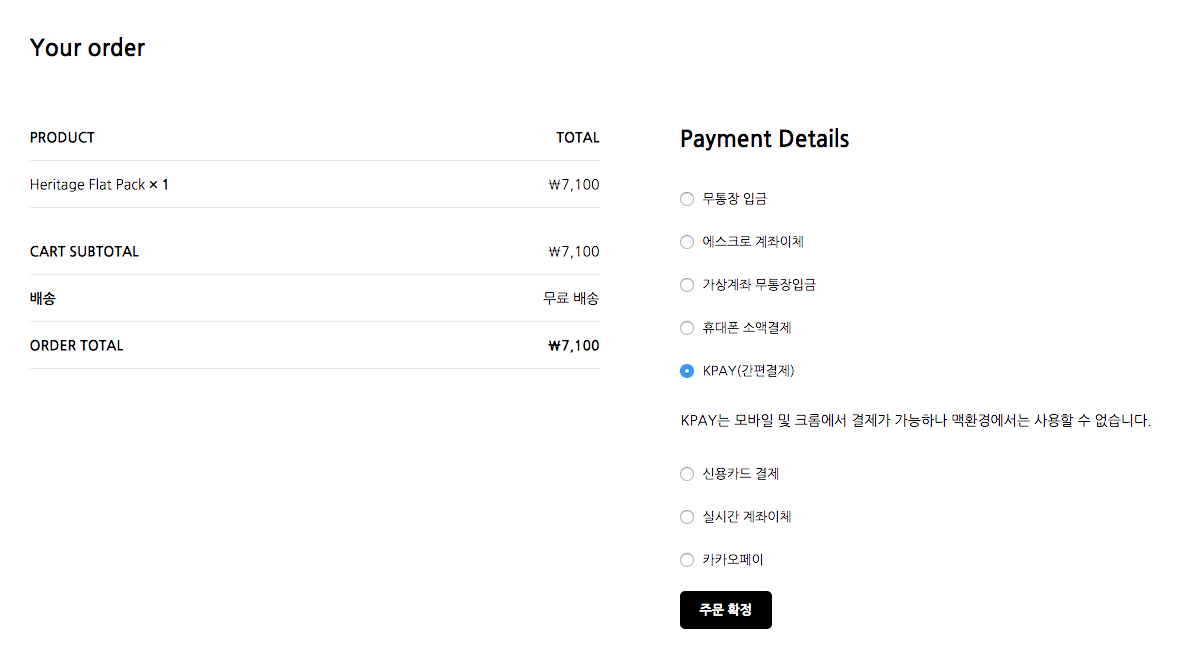Viewport: 1197px width, 669px height.
Task: Click the Your order heading
Action: point(87,47)
